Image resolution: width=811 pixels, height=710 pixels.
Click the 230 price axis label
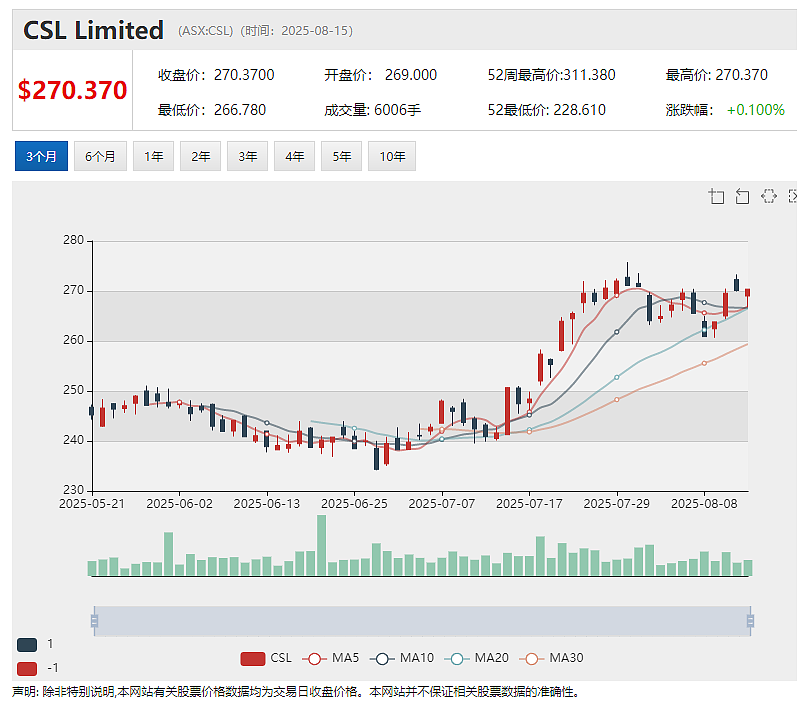click(73, 490)
